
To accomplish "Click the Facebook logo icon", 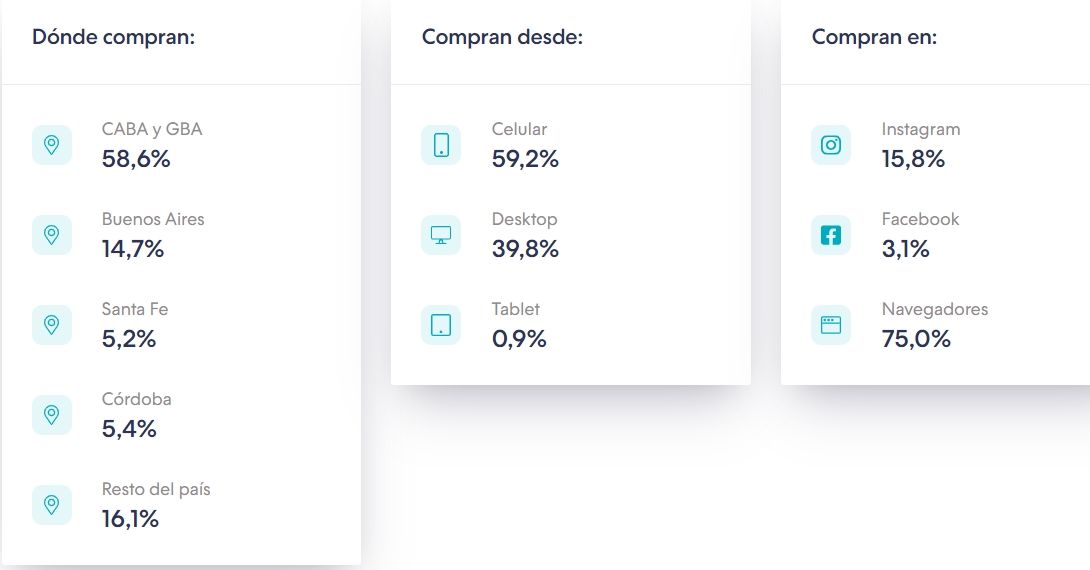I will (831, 235).
